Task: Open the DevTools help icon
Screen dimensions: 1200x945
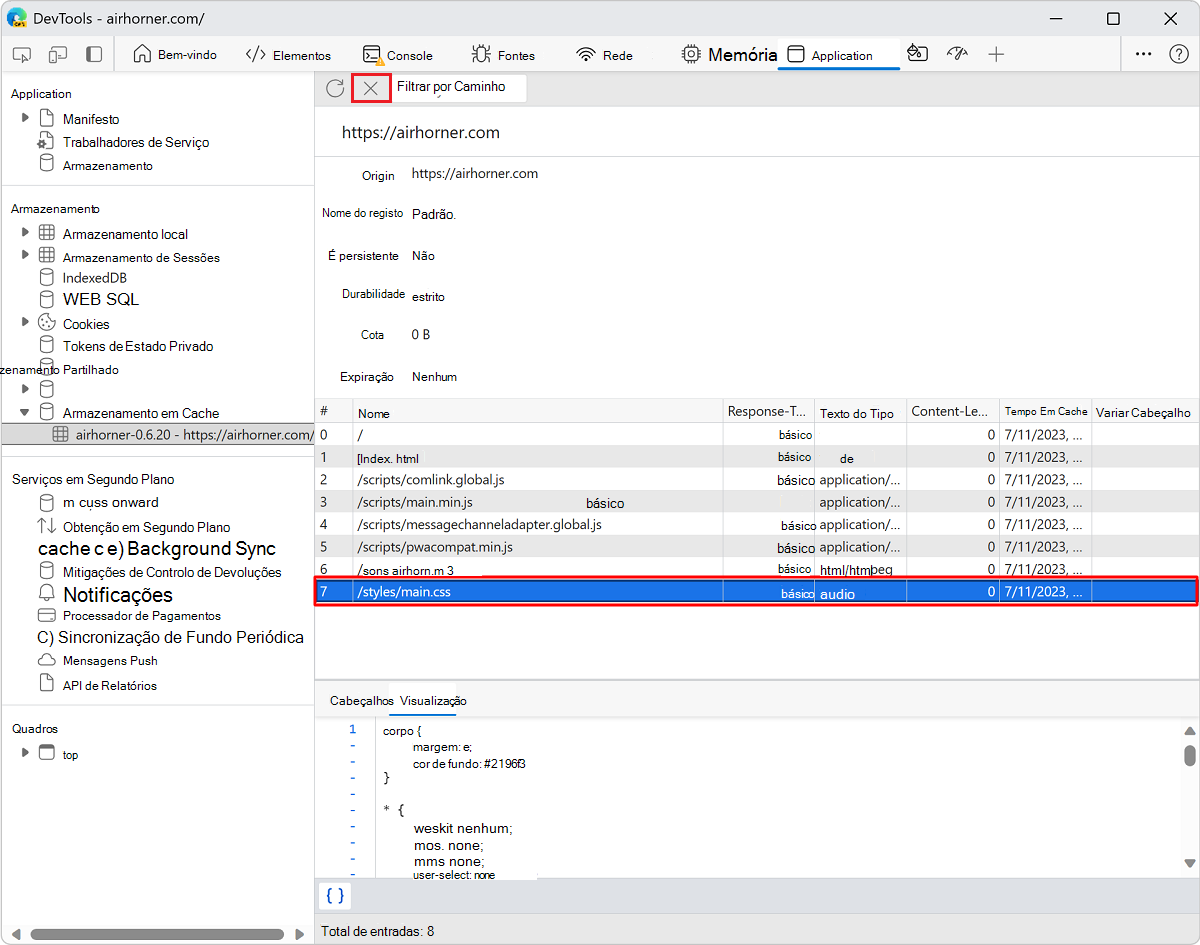Action: (x=1178, y=55)
